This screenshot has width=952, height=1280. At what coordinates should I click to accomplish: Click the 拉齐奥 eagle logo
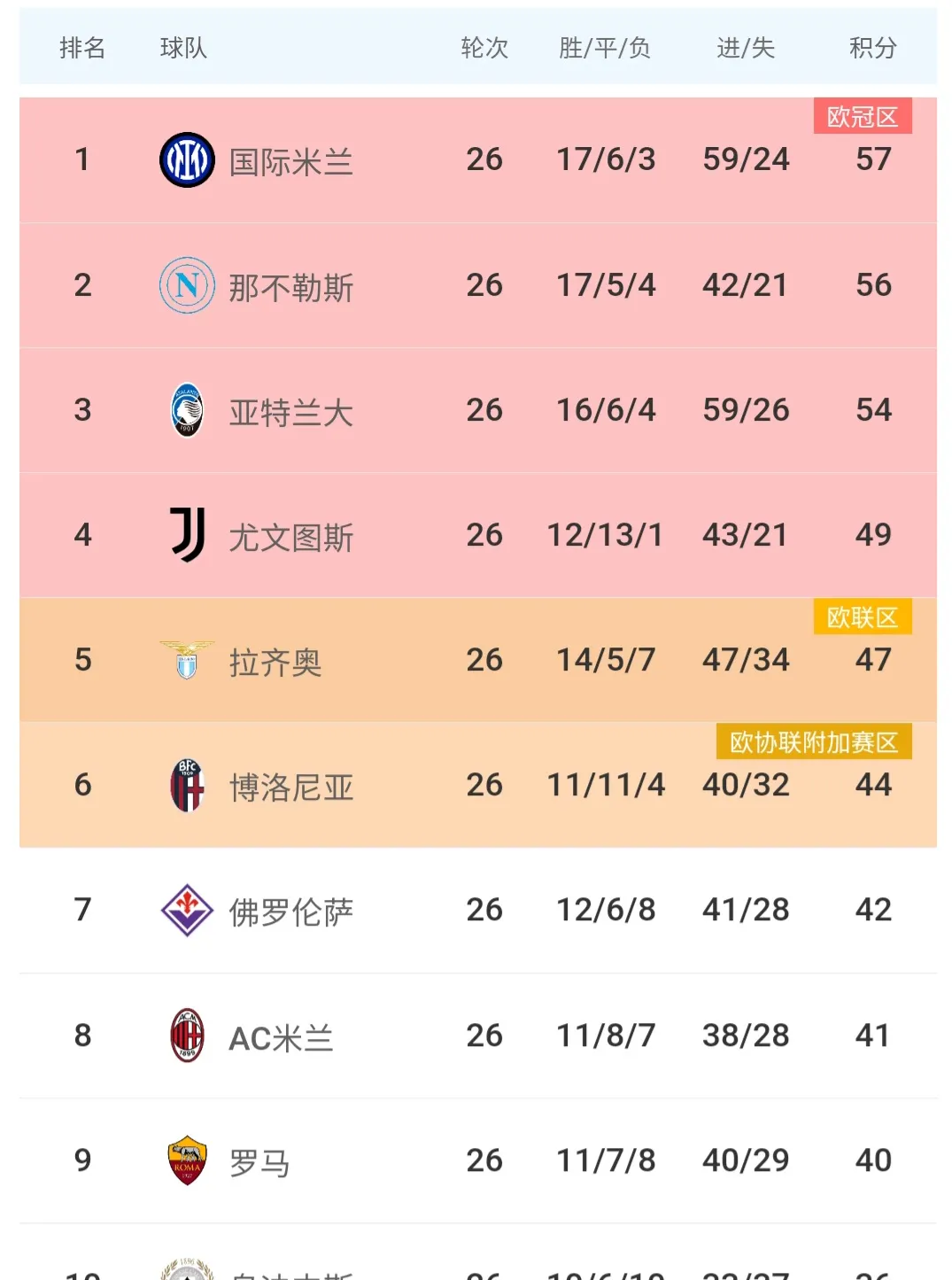click(184, 660)
